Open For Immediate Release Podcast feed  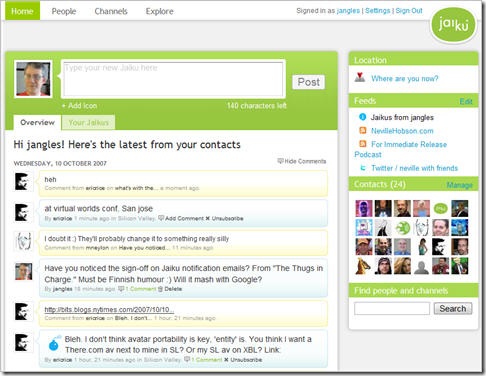(x=401, y=149)
